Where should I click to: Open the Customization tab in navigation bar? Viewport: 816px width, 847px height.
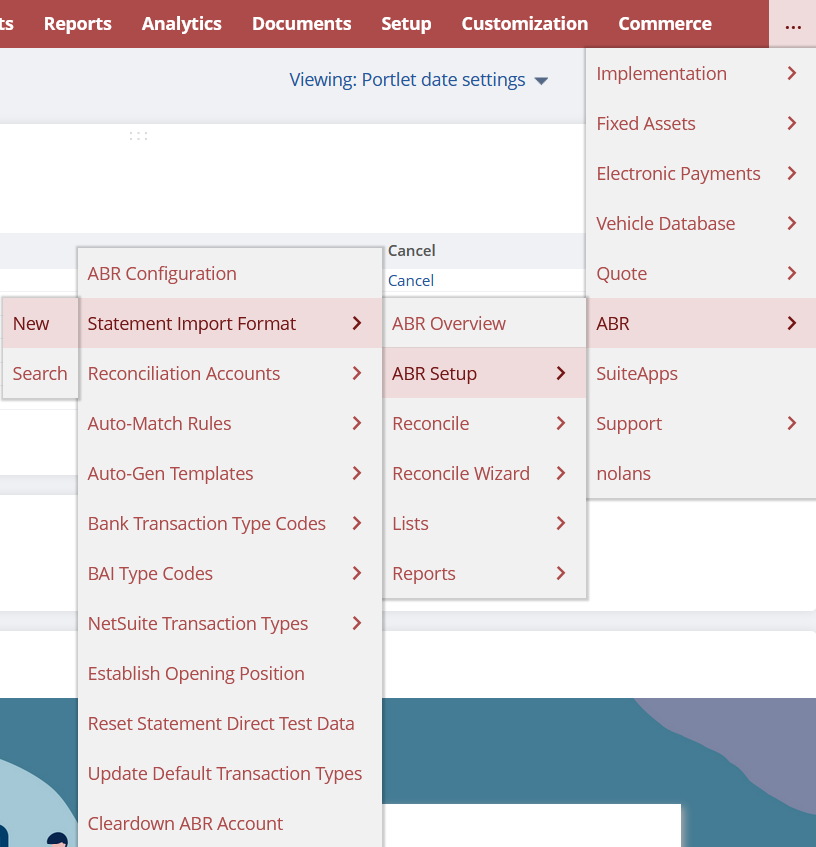pyautogui.click(x=524, y=24)
